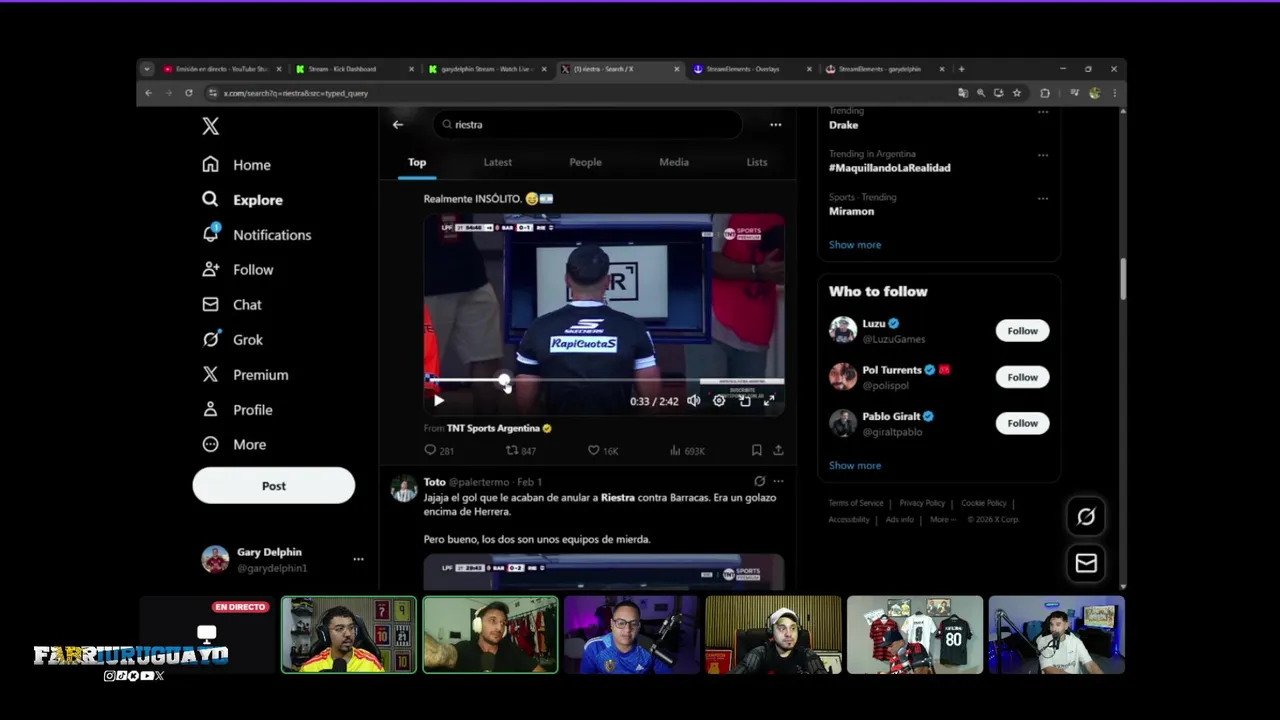Switch to the Media tab
The width and height of the screenshot is (1280, 720).
(x=674, y=162)
